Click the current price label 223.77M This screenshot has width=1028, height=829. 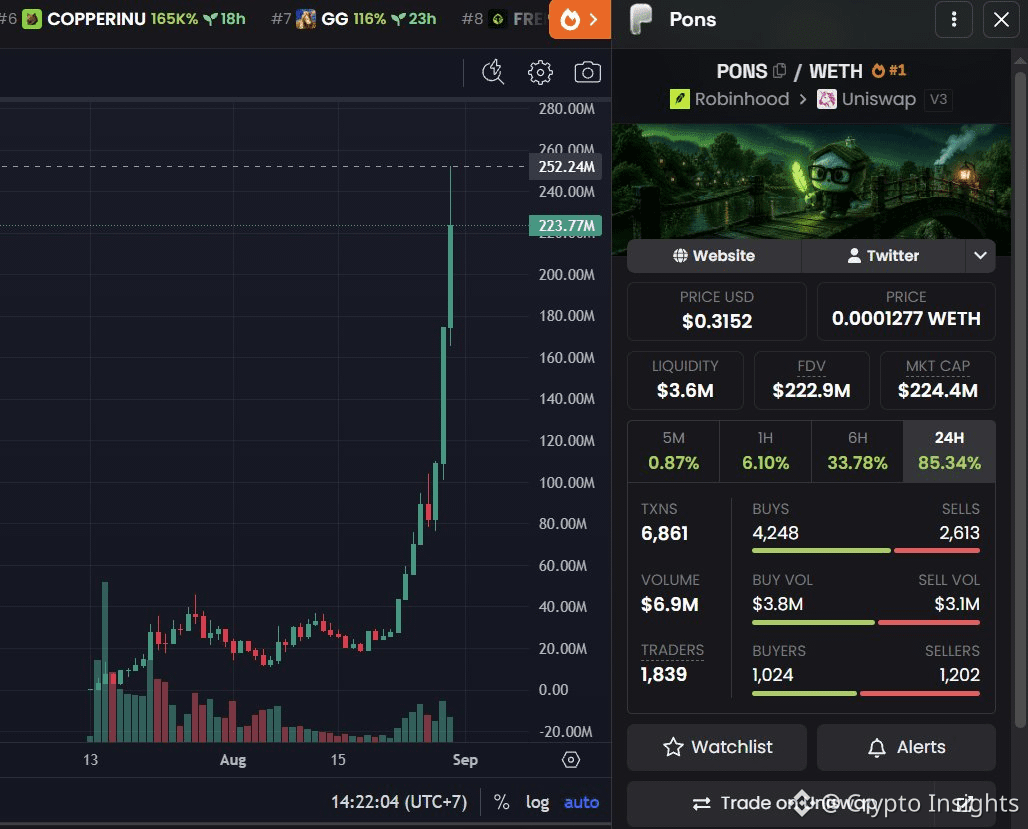pos(566,226)
